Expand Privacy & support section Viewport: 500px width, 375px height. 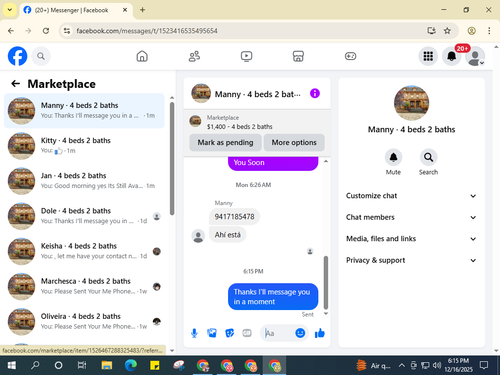(x=411, y=260)
